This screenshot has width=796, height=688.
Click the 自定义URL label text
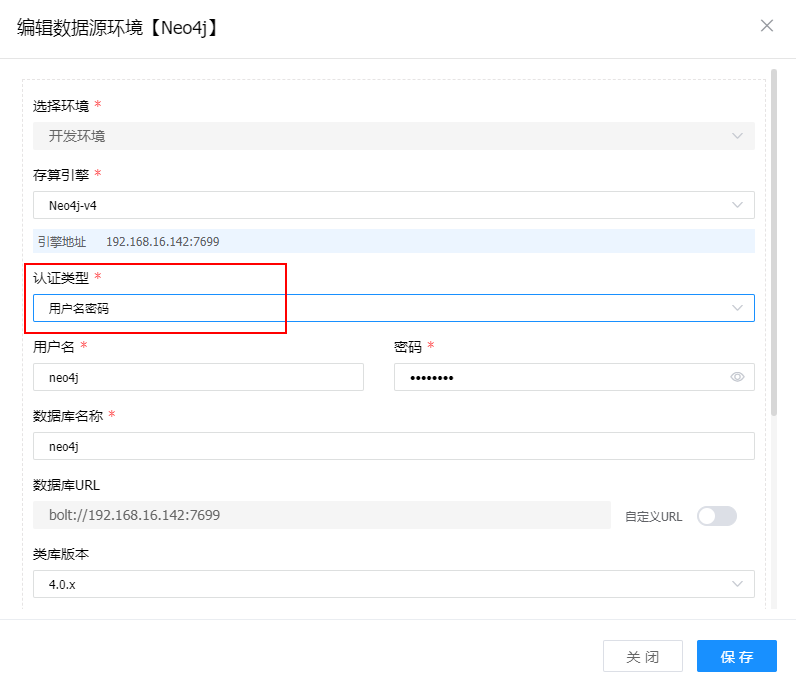pos(653,517)
